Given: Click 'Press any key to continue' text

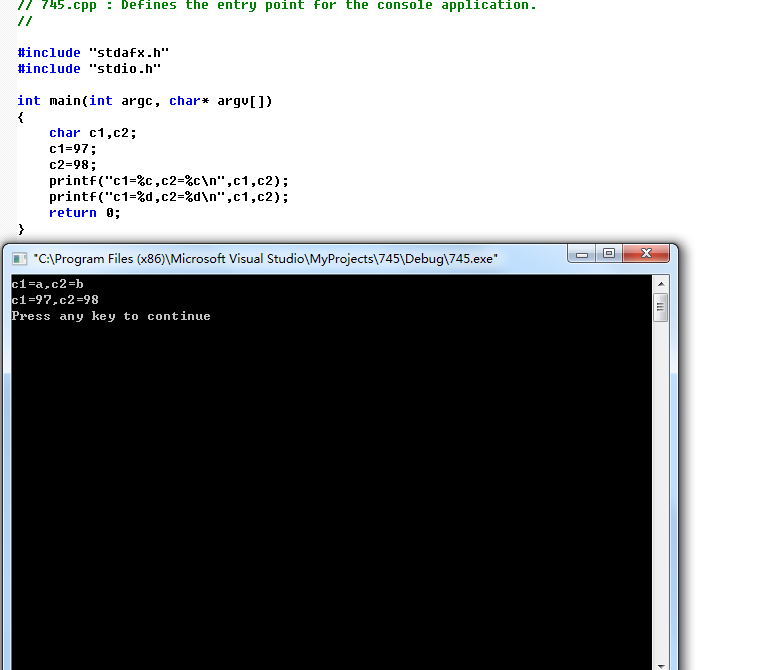Looking at the screenshot, I should [x=111, y=316].
